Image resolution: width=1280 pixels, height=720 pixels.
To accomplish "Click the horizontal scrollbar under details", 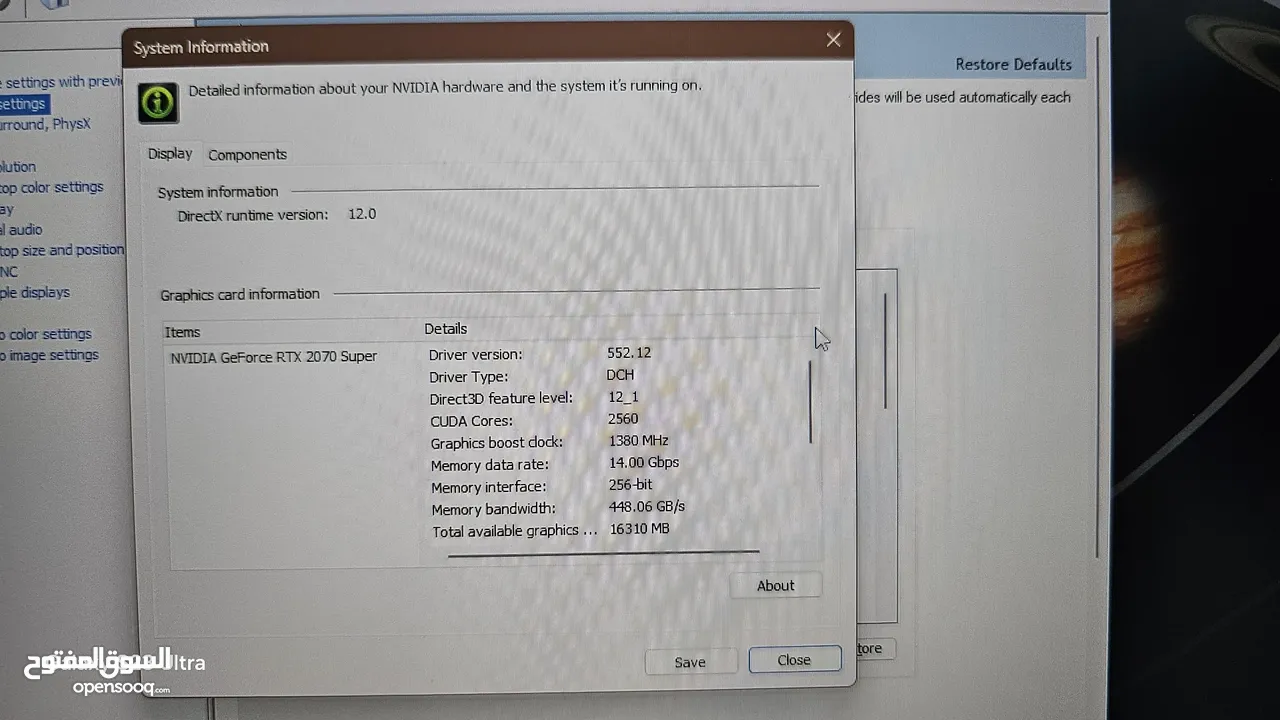I will (604, 552).
